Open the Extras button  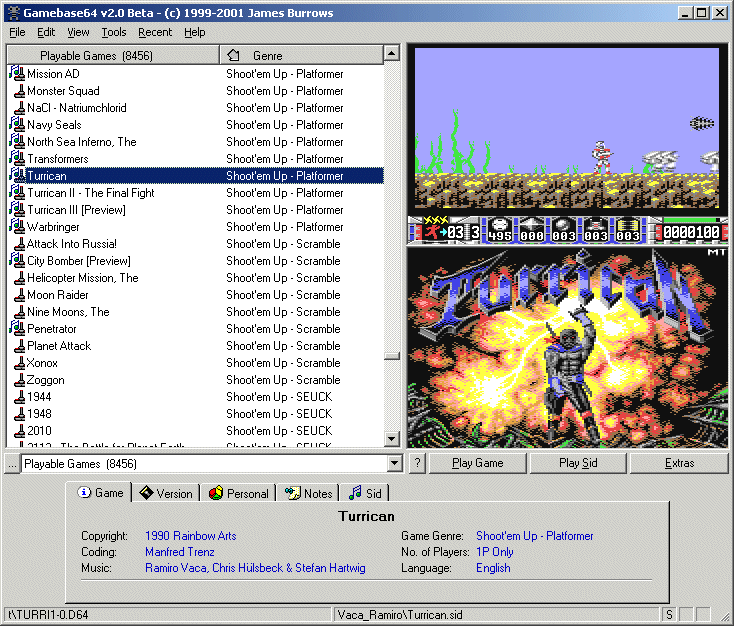[679, 463]
